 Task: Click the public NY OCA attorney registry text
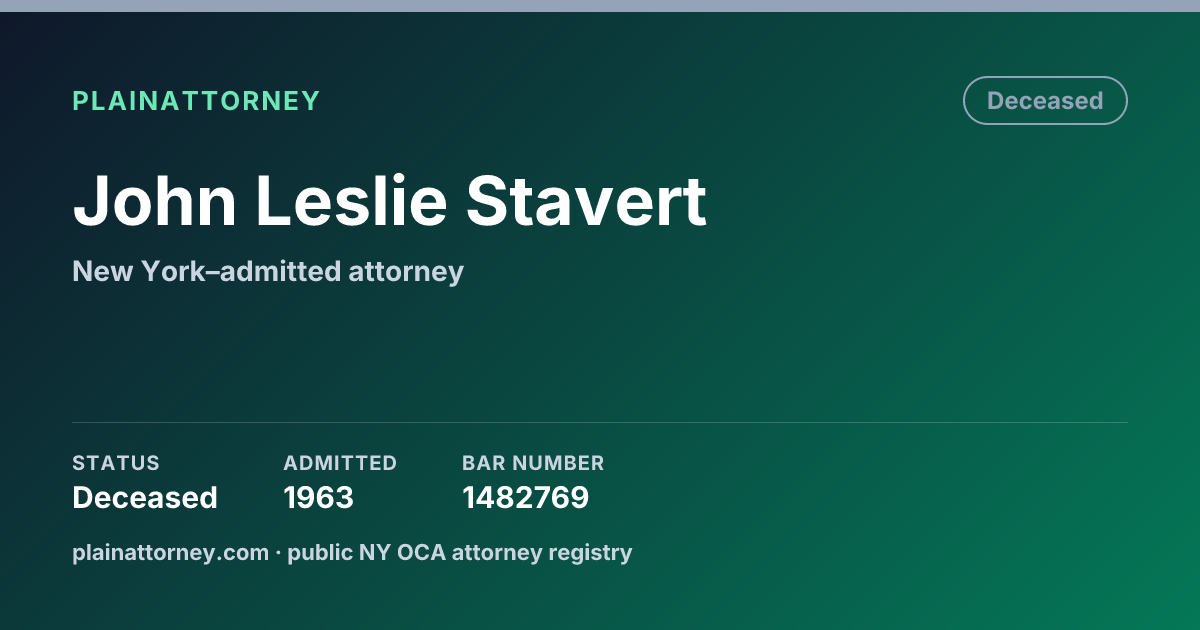click(x=460, y=552)
